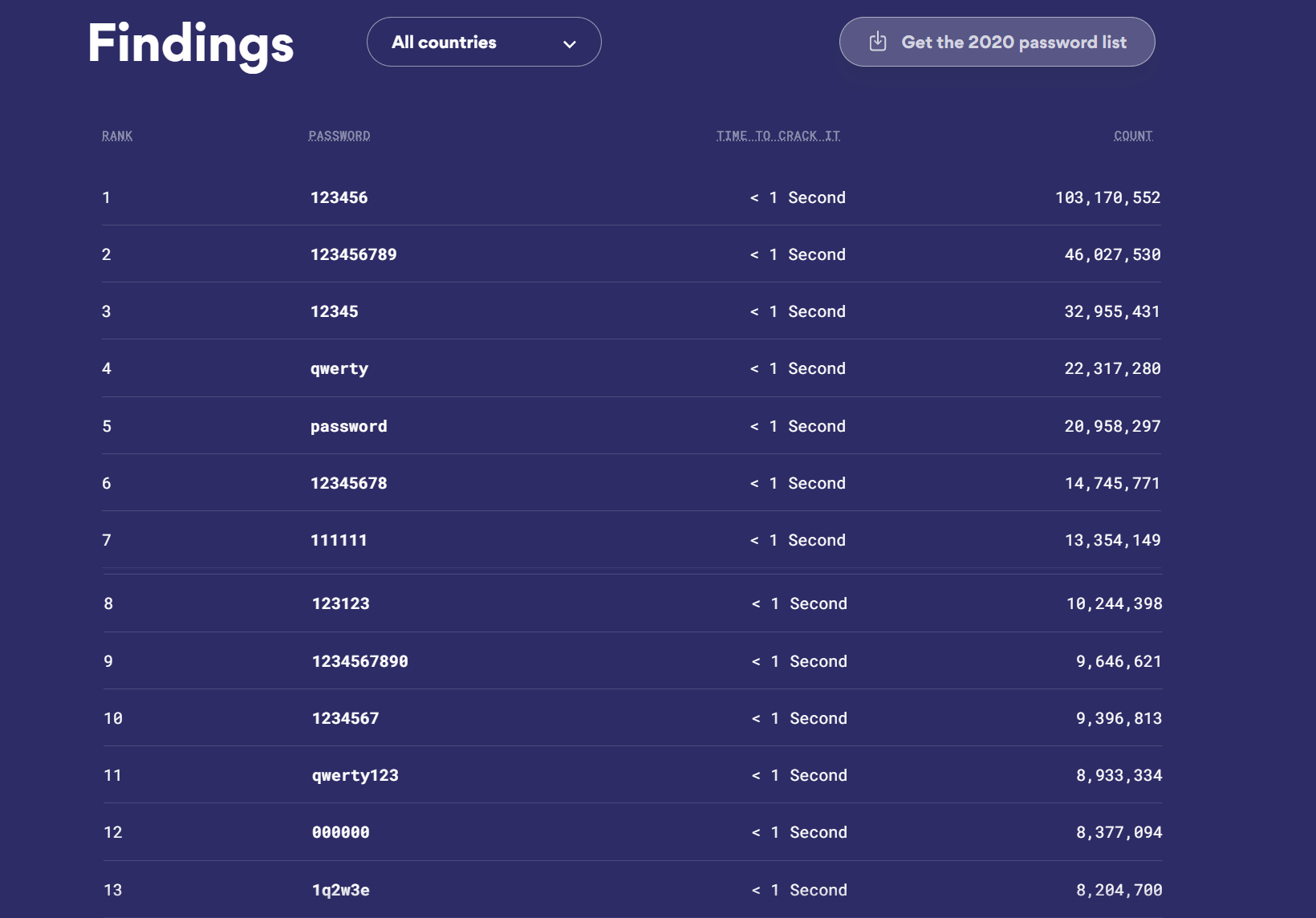This screenshot has height=918, width=1316.
Task: Select password 1234567890 in rank 9 row
Action: [x=360, y=661]
